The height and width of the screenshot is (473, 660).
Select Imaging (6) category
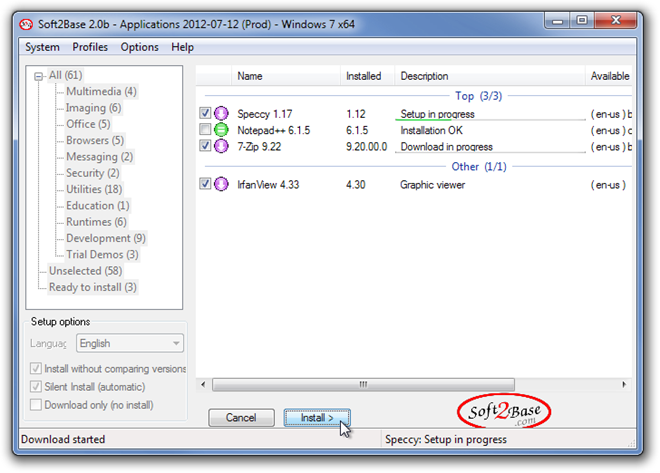[x=93, y=108]
